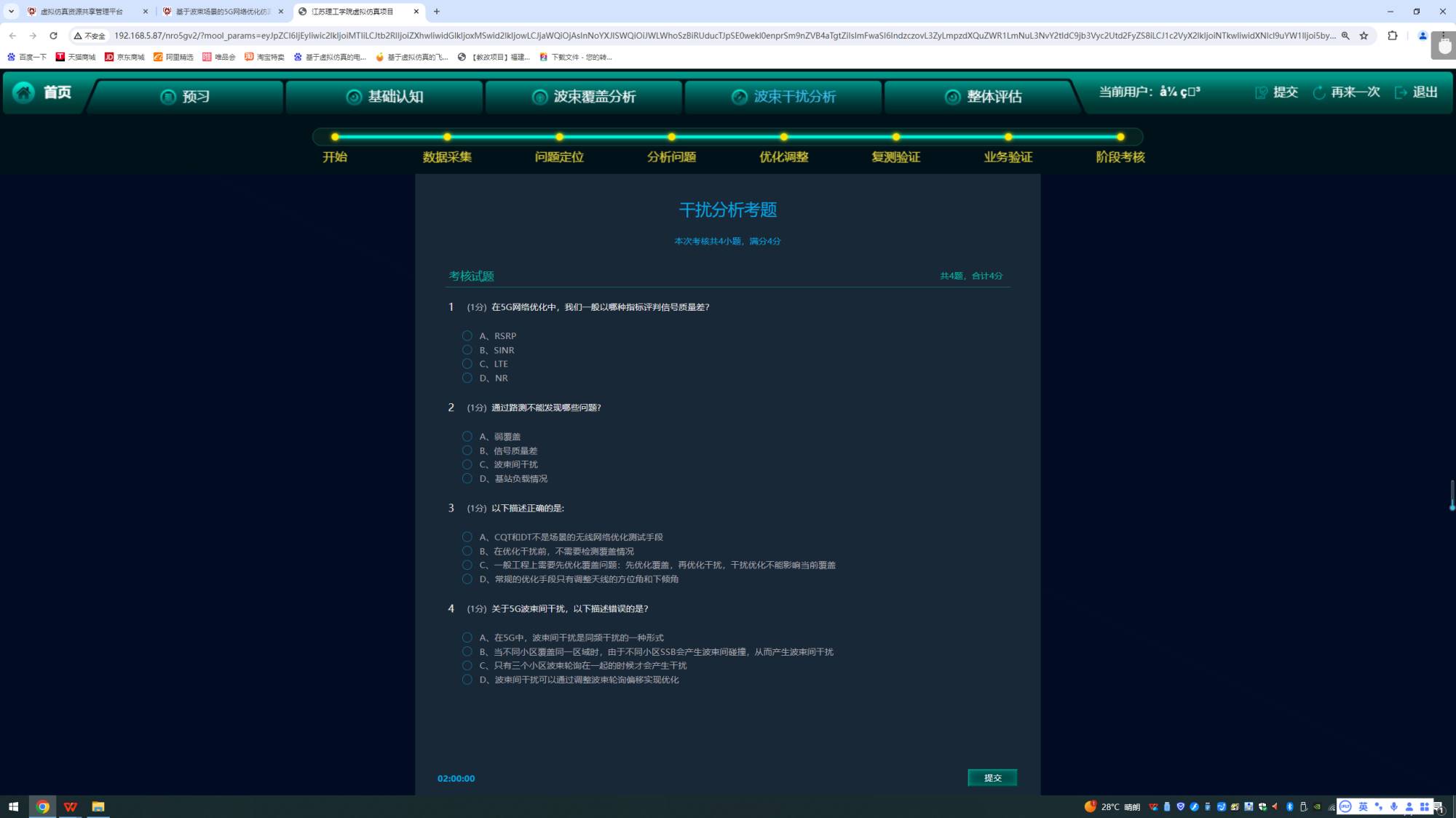Click the 预习 tab icon

click(x=168, y=97)
